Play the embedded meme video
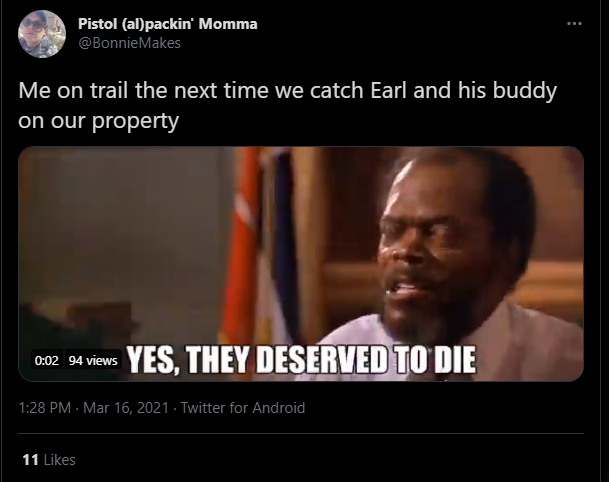The width and height of the screenshot is (609, 482). [x=301, y=264]
